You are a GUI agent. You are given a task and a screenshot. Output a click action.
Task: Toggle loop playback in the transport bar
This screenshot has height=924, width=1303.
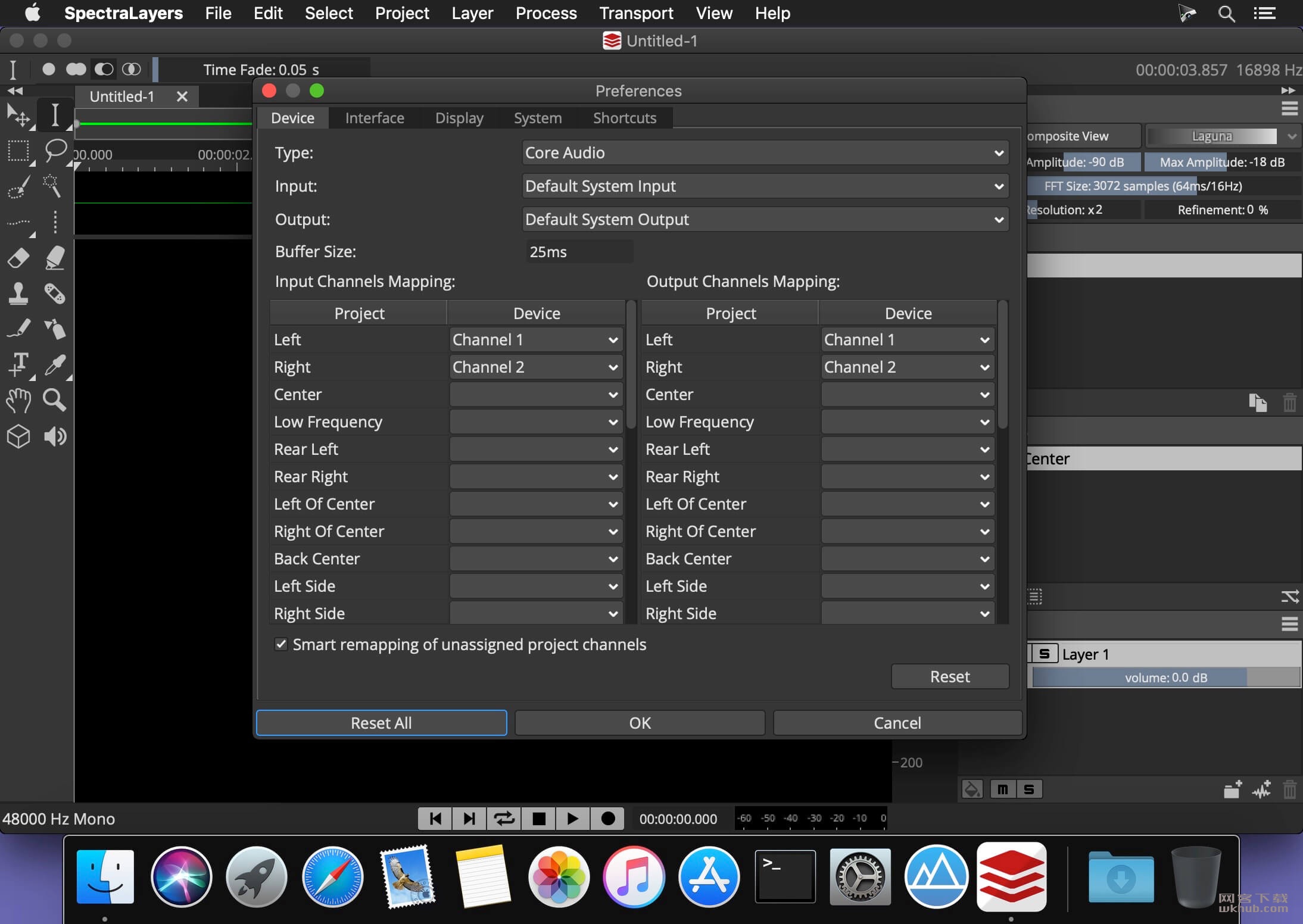point(504,819)
